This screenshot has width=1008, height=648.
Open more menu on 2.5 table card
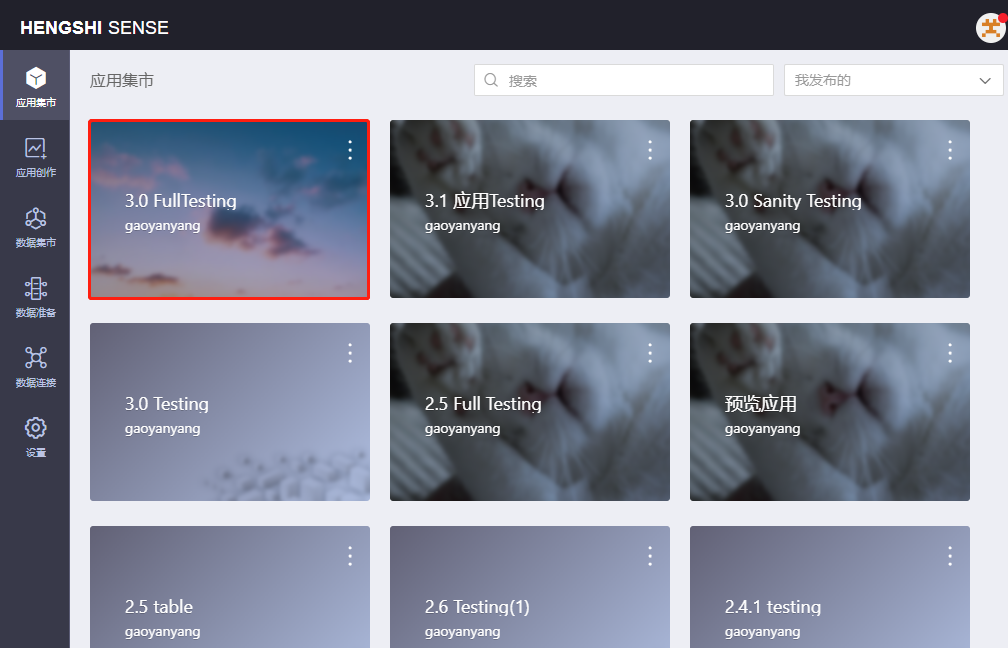350,556
